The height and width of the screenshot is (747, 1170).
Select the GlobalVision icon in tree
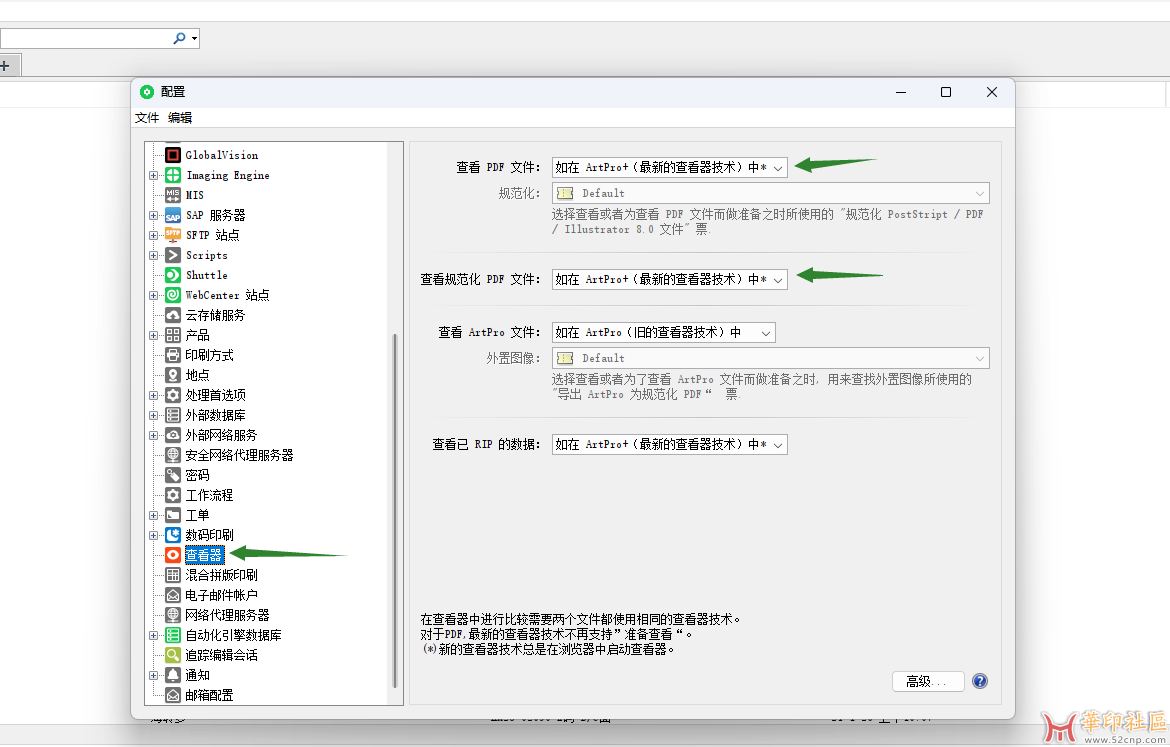173,155
